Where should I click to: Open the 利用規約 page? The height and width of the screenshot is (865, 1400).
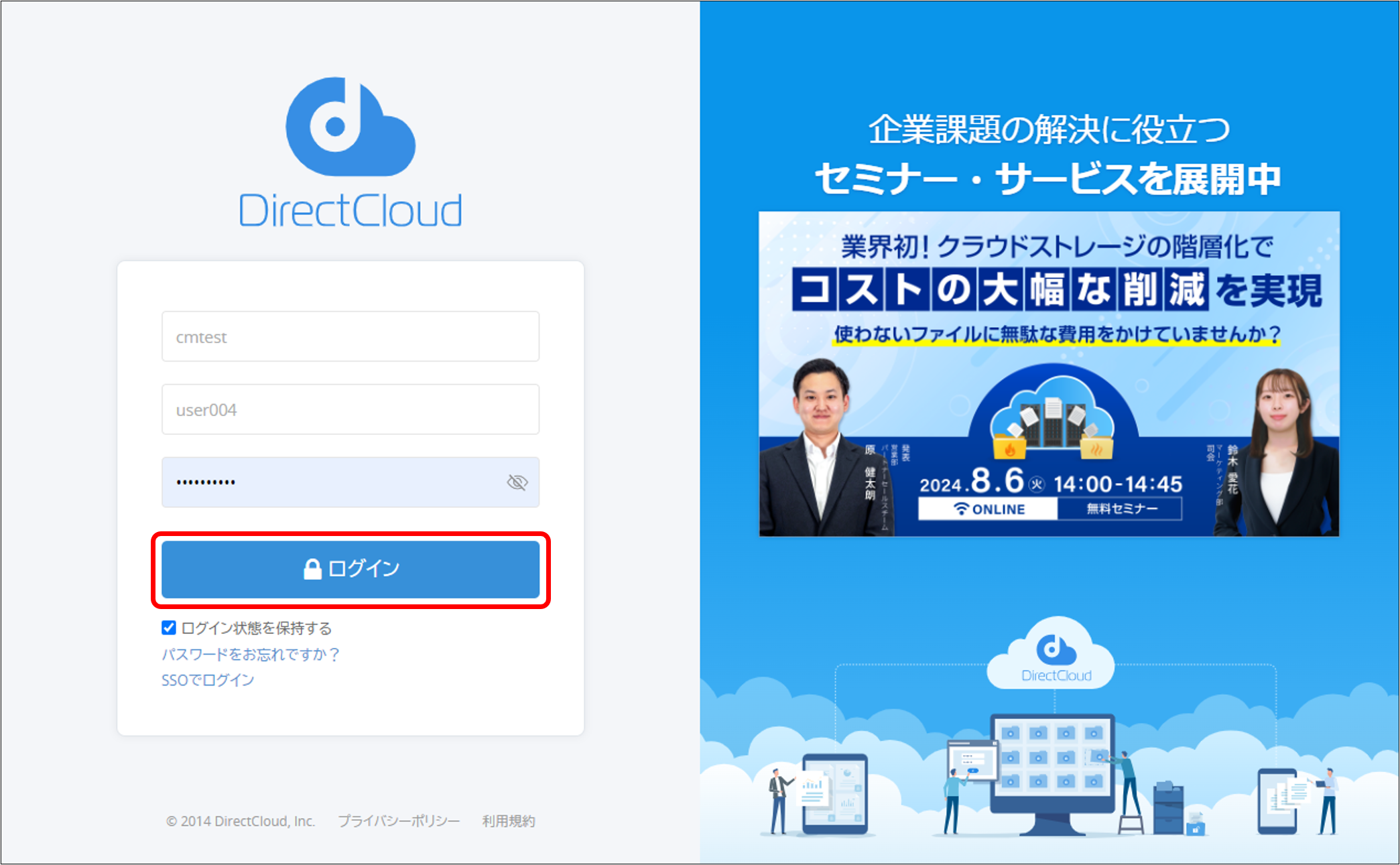coord(508,820)
